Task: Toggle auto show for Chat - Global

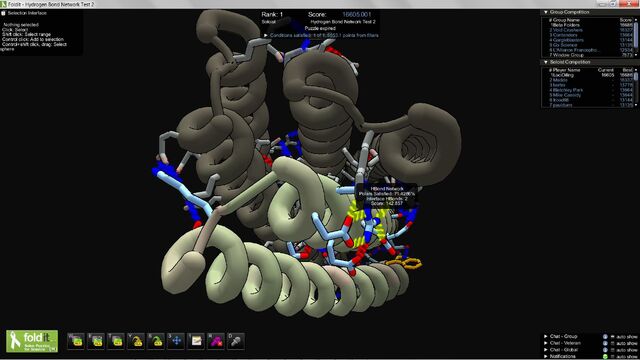Action: pos(612,350)
